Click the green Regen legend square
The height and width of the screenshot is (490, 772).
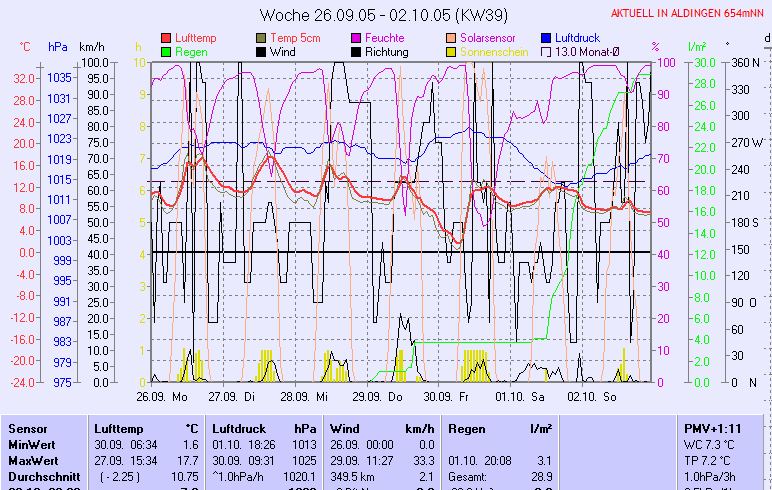[166, 51]
